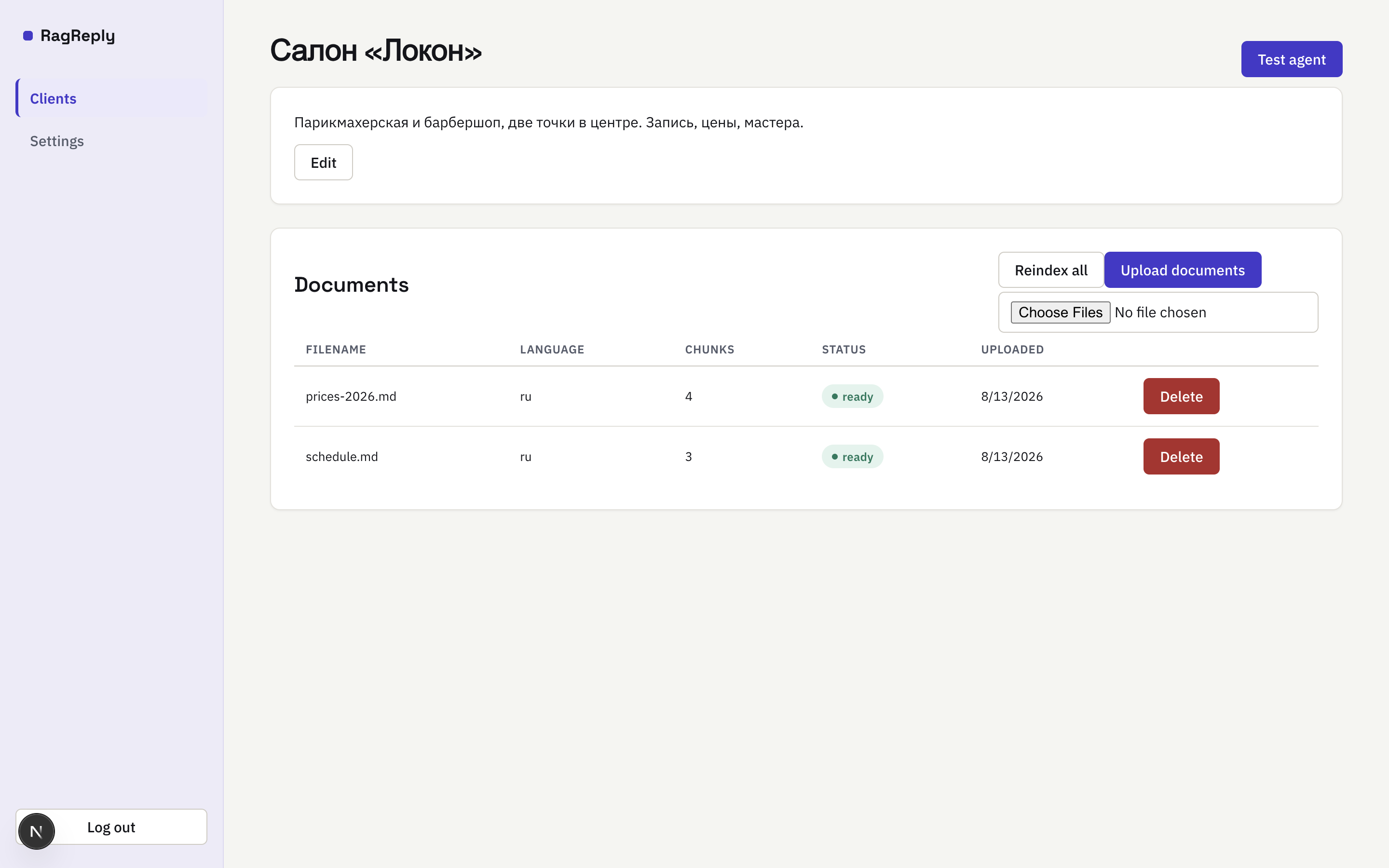This screenshot has height=868, width=1389.
Task: Click the Status column header
Action: click(844, 350)
